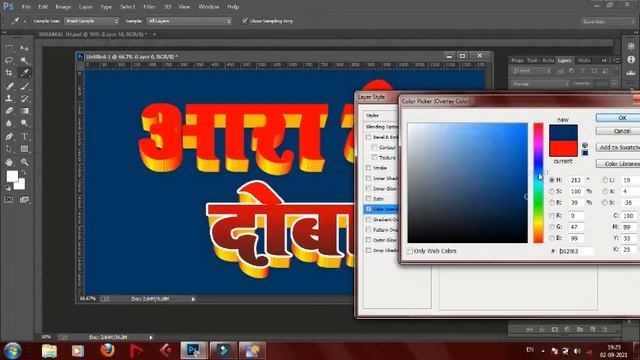
Task: Reset default foreground and background colors
Action: point(8,188)
